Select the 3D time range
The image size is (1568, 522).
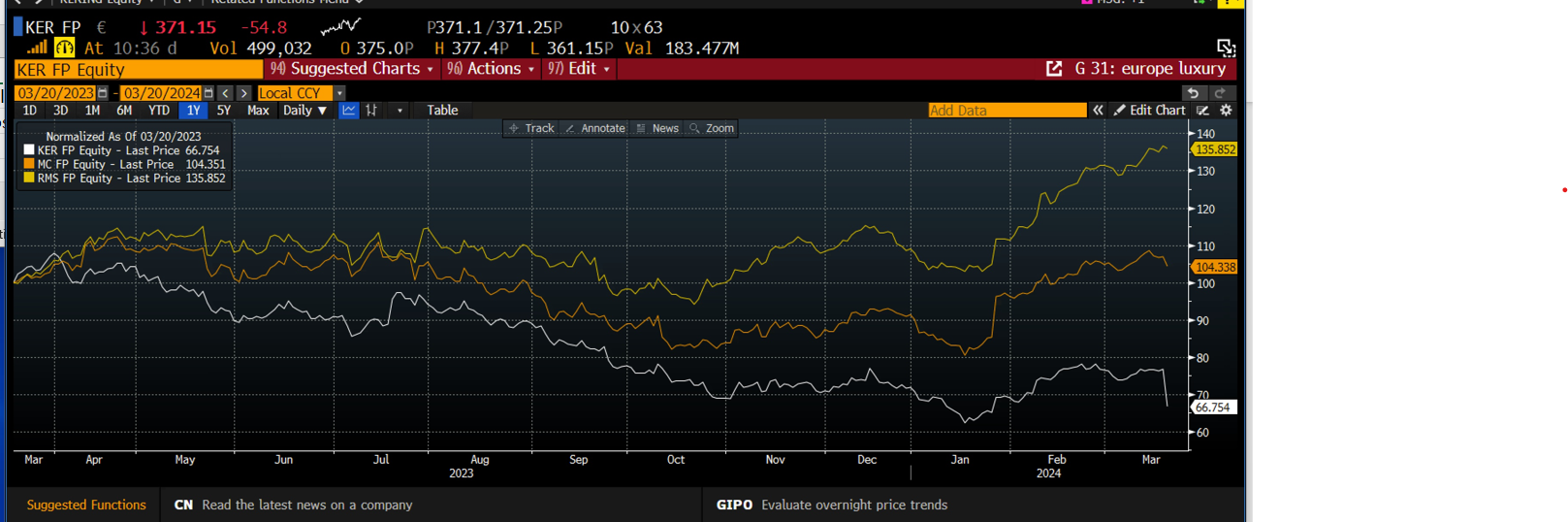pyautogui.click(x=60, y=111)
